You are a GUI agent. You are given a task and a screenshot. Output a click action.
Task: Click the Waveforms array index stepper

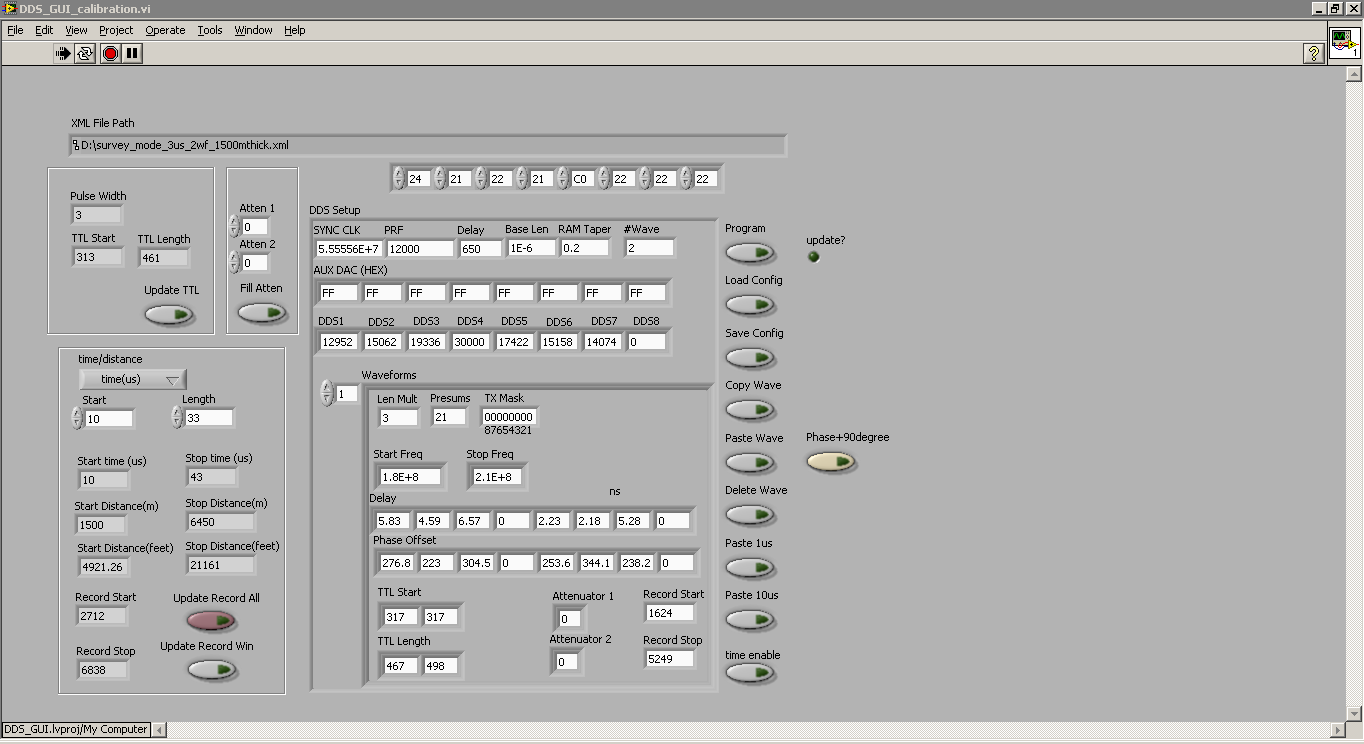coord(327,394)
